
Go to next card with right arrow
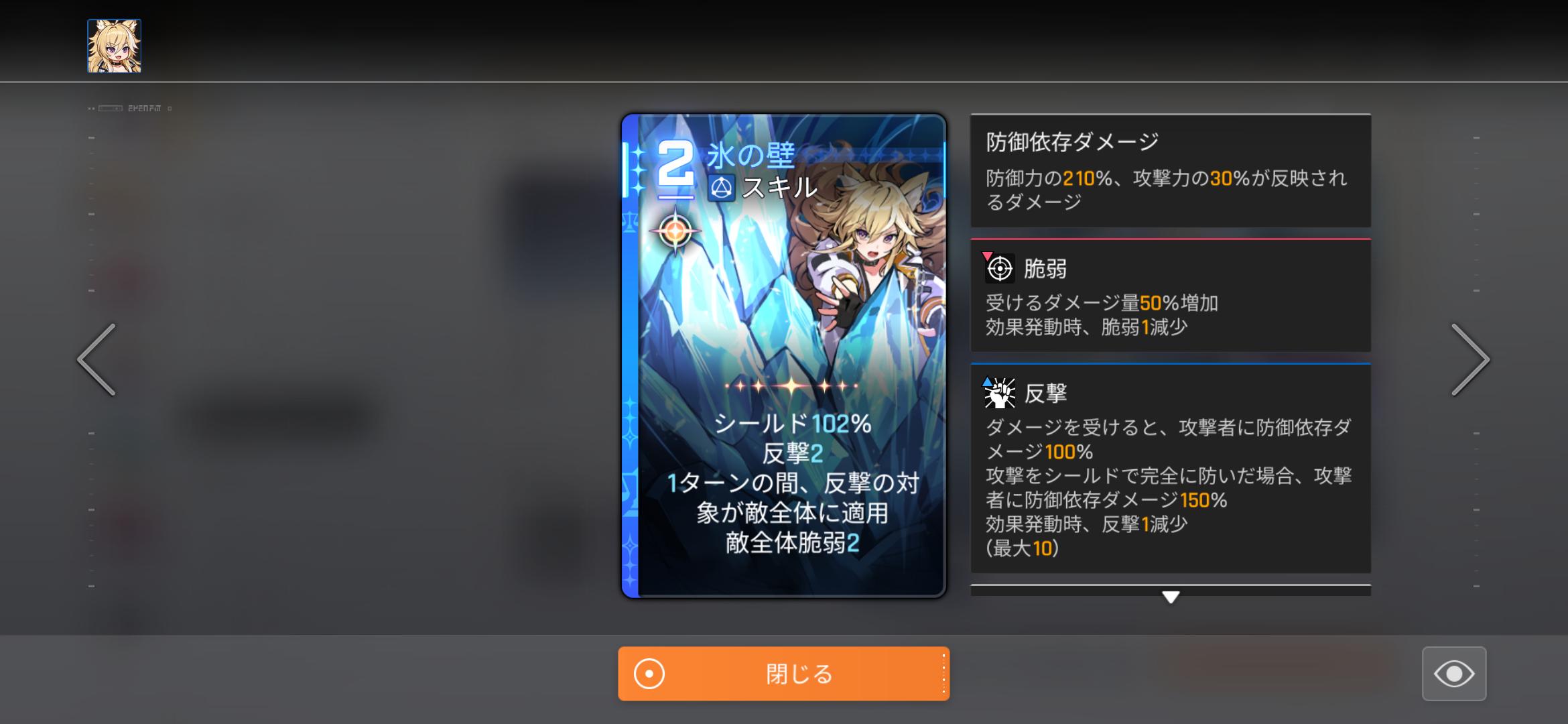pyautogui.click(x=1470, y=359)
